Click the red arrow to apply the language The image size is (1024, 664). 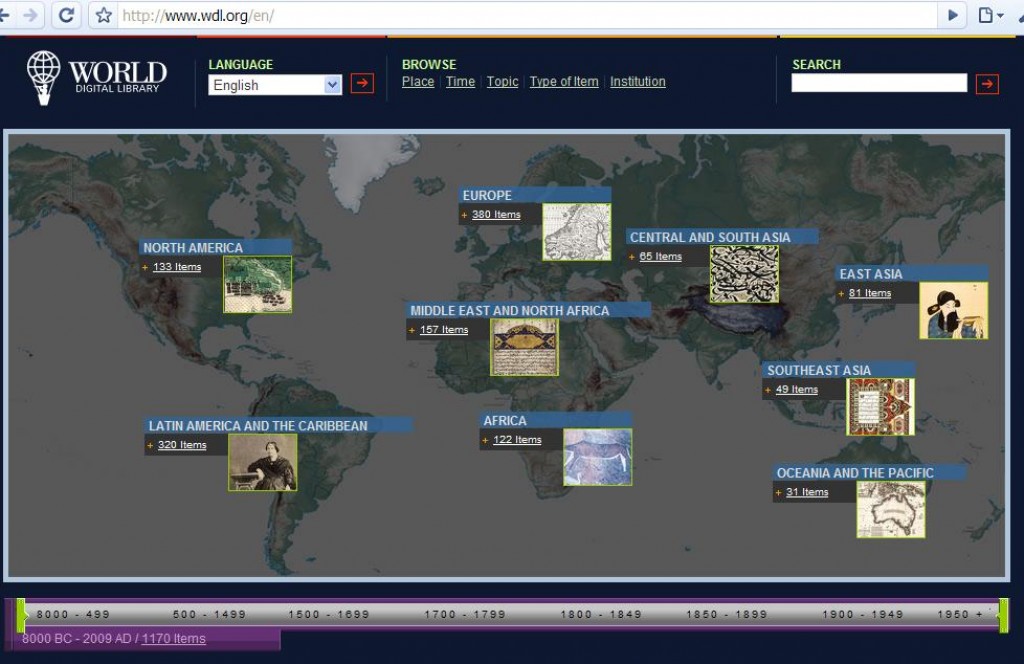point(361,84)
